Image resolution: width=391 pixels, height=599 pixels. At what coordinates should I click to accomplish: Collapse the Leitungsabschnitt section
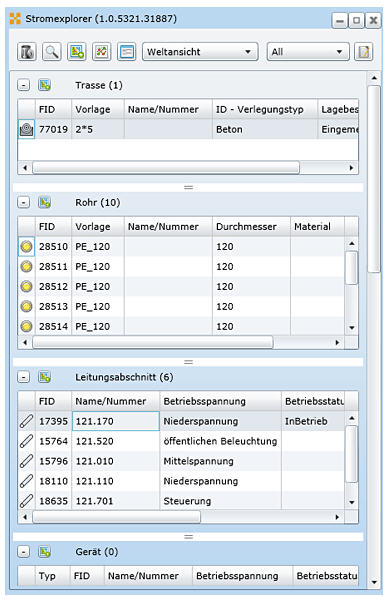(24, 377)
